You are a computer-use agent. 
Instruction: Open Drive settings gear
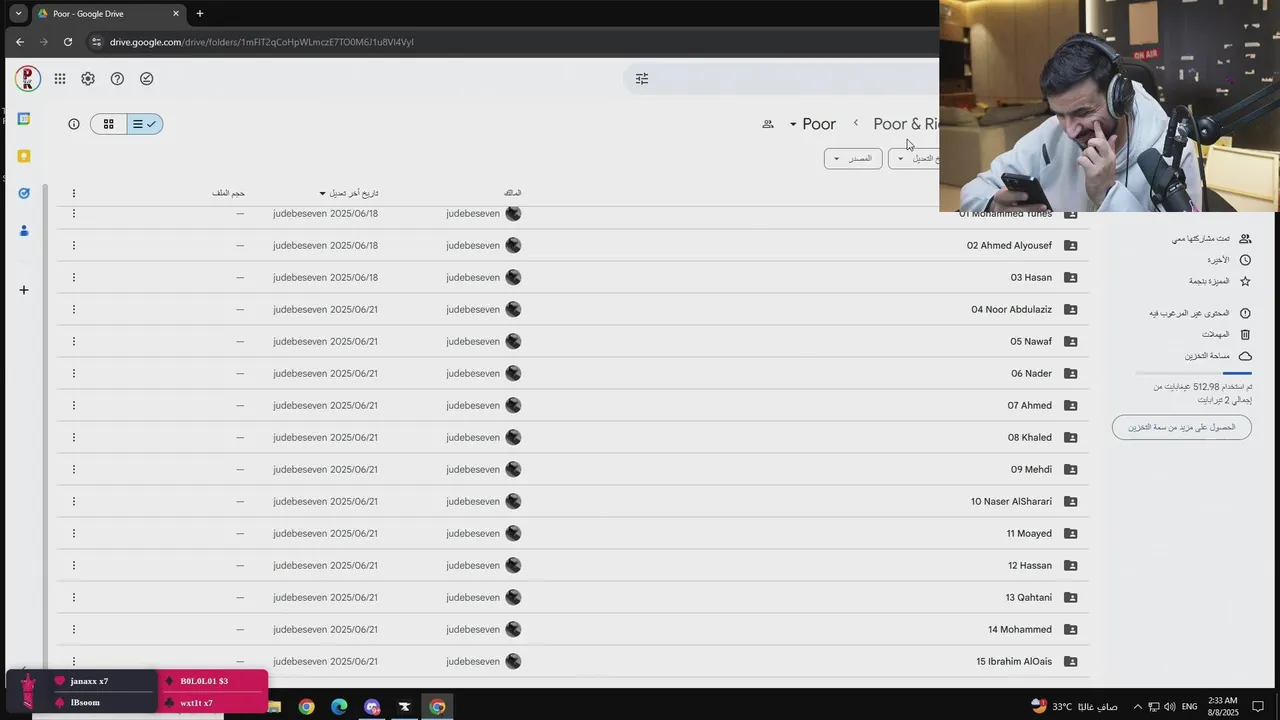[x=88, y=79]
